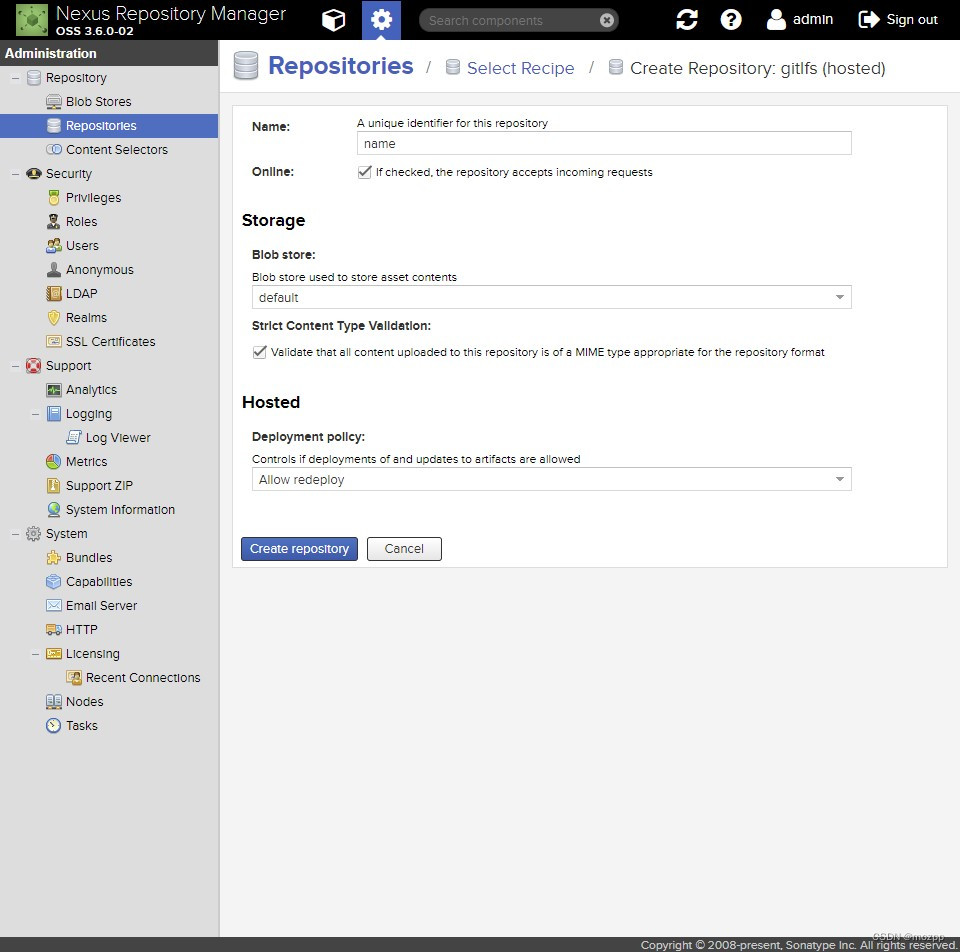Clear search with the X icon
Screen dimensions: 960x952
606,20
